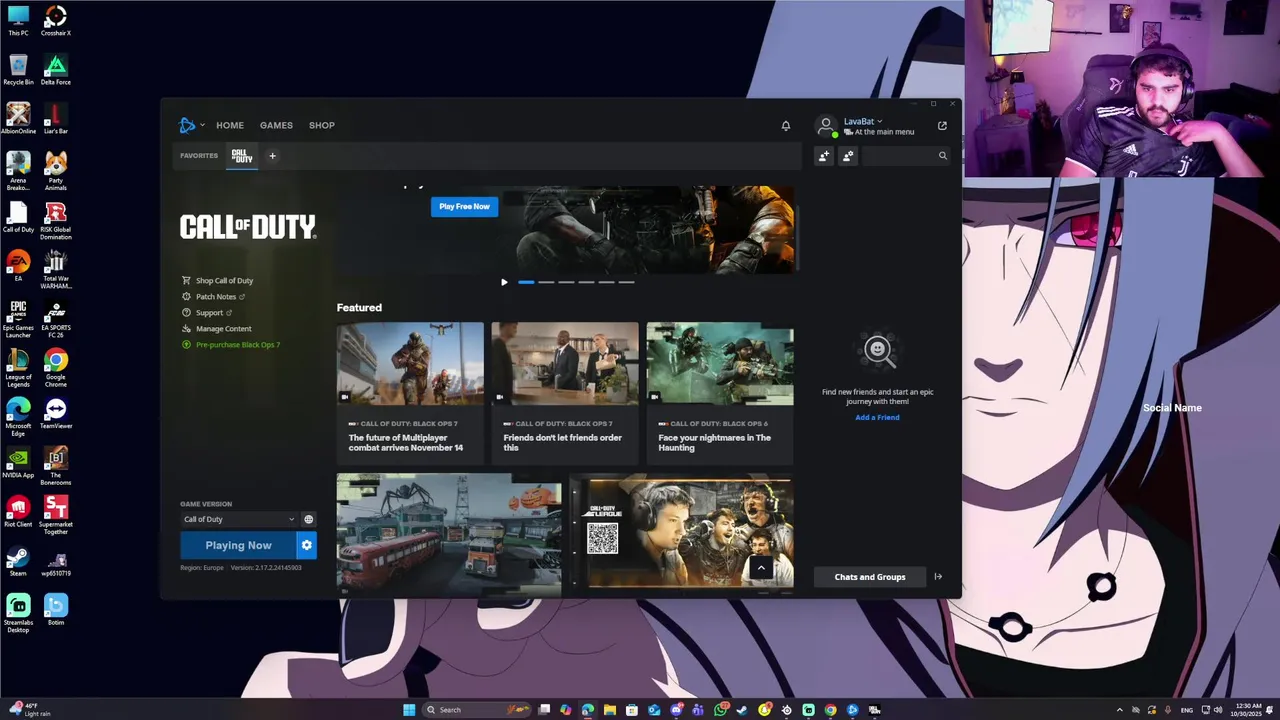Open game options gear beside Playing Now
Viewport: 1280px width, 720px height.
coord(307,545)
